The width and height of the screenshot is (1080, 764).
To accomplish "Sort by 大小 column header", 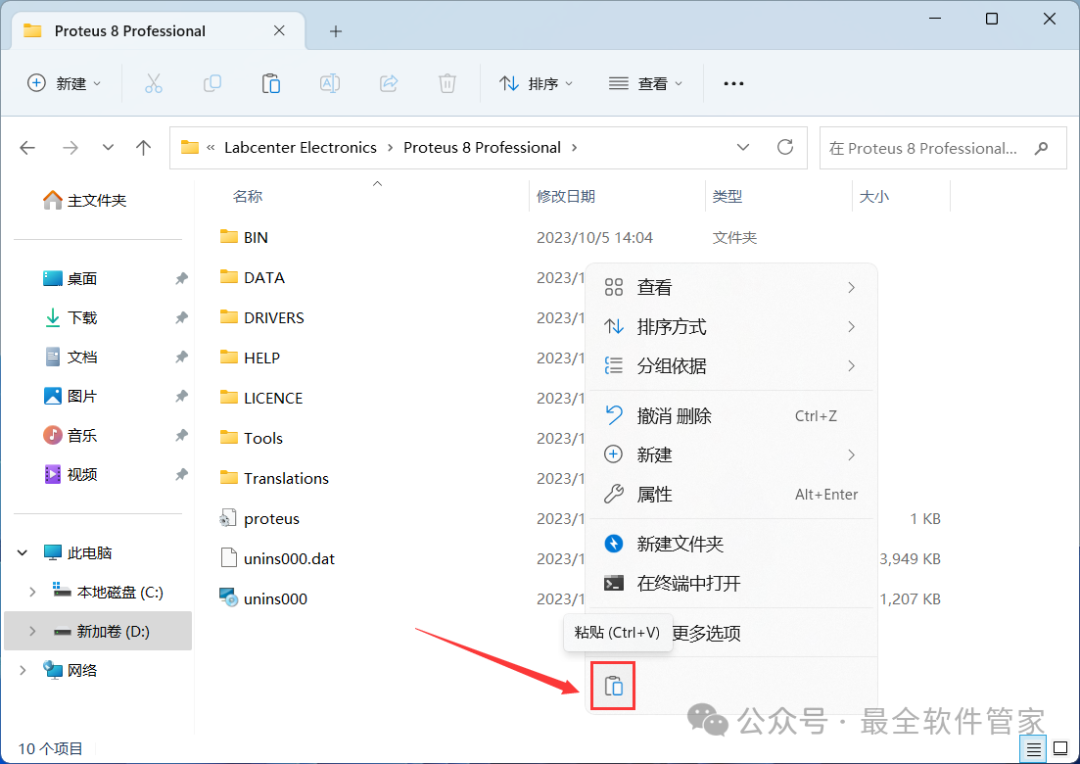I will click(x=874, y=196).
